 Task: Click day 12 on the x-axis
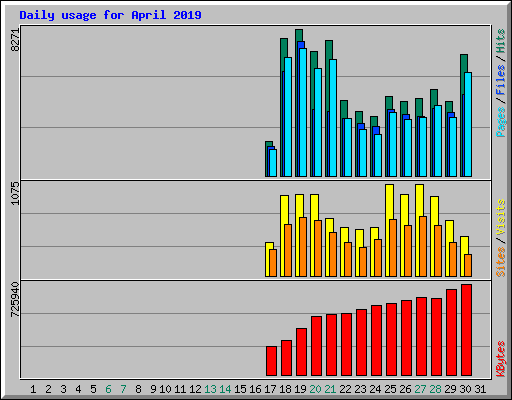tap(195, 389)
